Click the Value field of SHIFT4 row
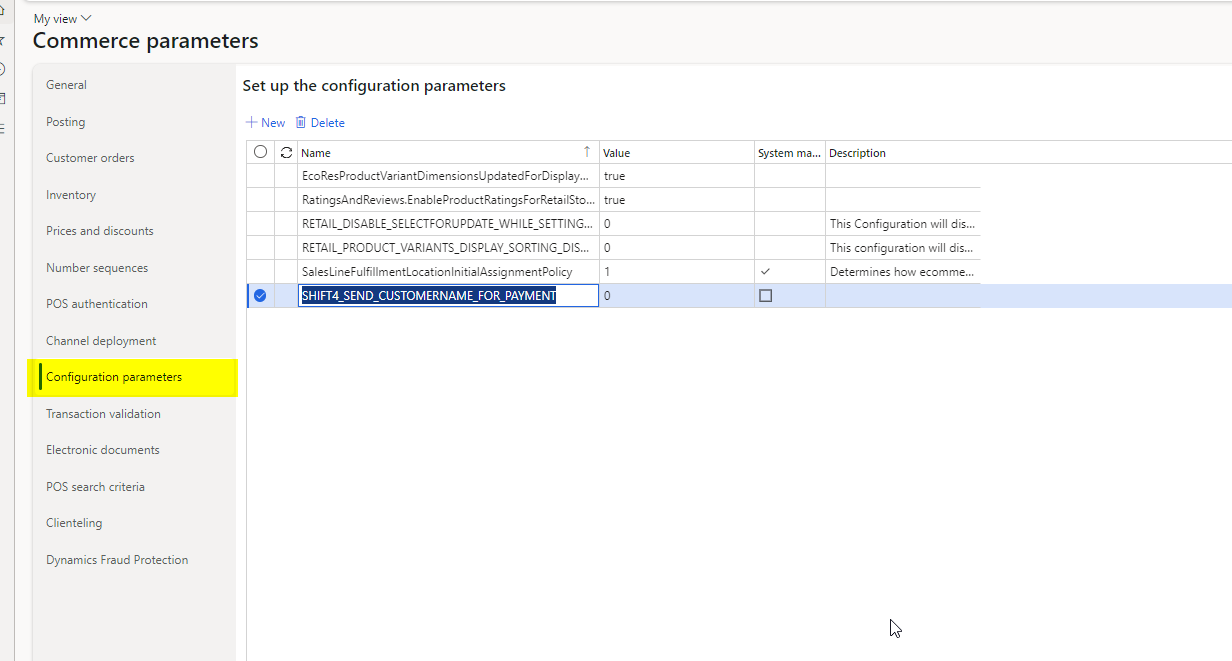The image size is (1232, 661). (x=676, y=296)
